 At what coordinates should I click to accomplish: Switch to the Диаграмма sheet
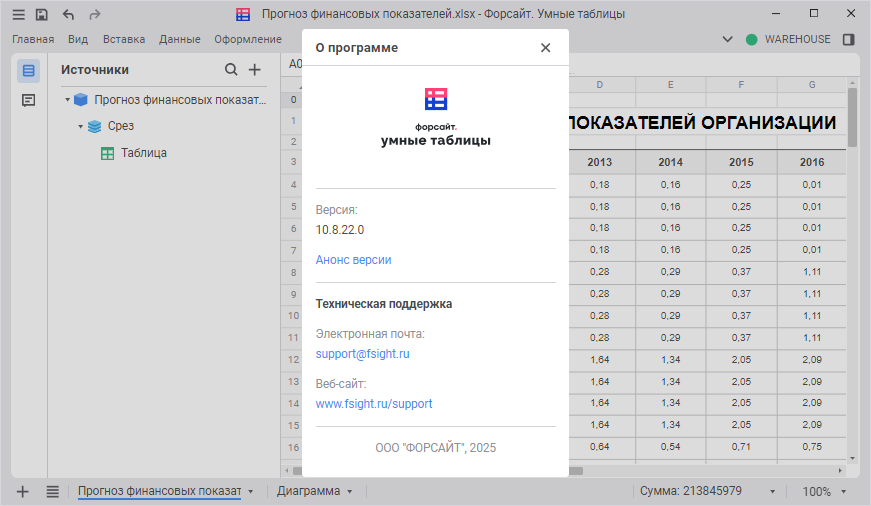308,491
